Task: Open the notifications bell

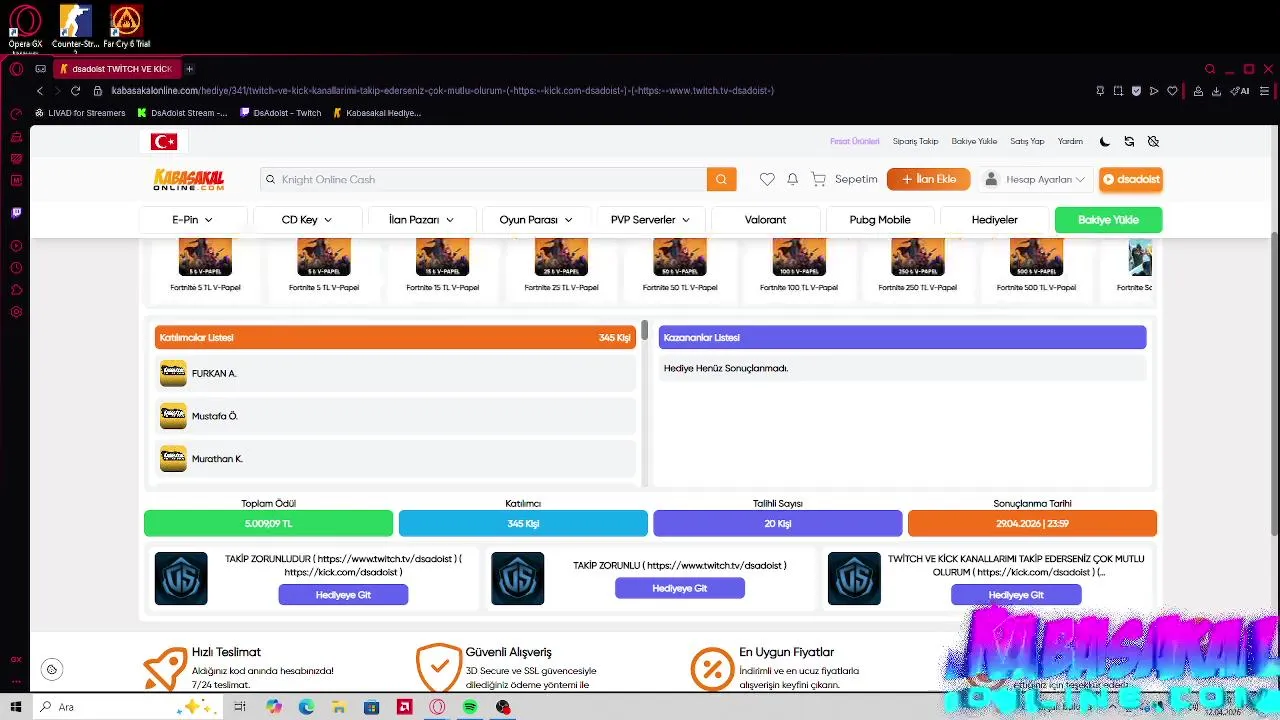Action: click(x=792, y=179)
